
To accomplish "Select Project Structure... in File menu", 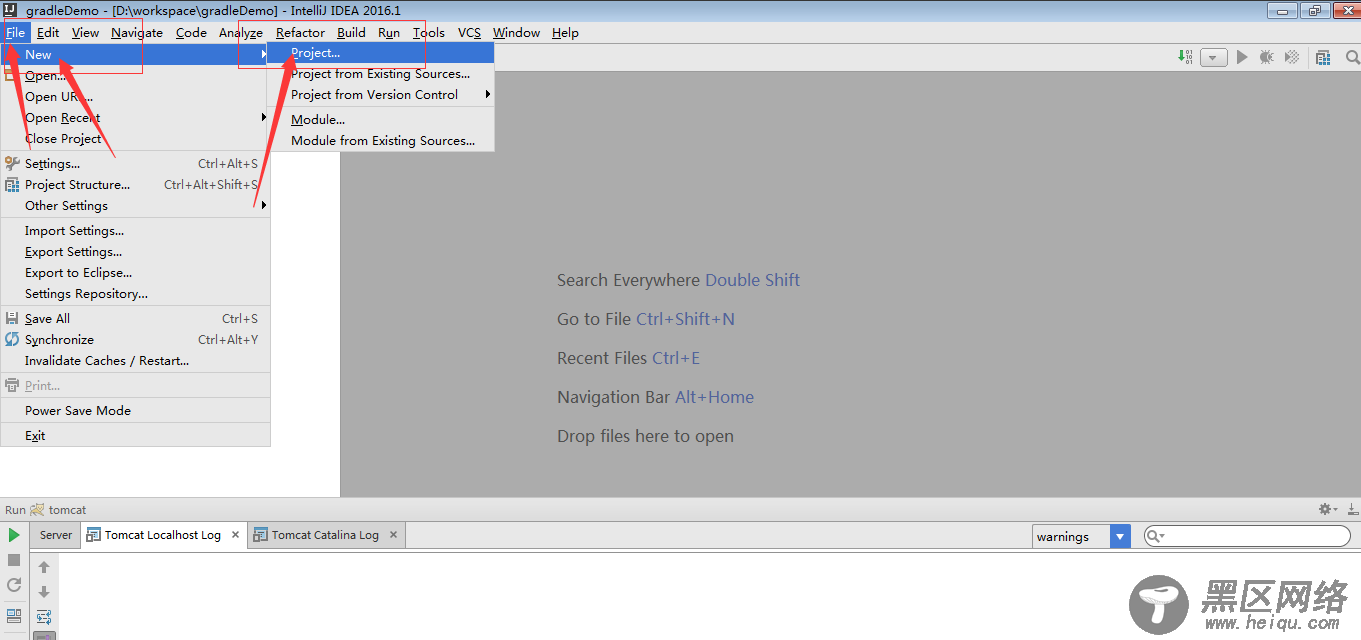I will click(135, 184).
